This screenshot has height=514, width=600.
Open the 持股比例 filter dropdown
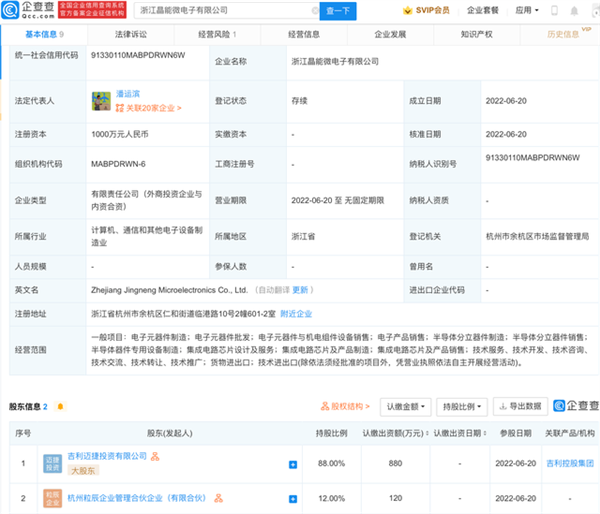462,407
